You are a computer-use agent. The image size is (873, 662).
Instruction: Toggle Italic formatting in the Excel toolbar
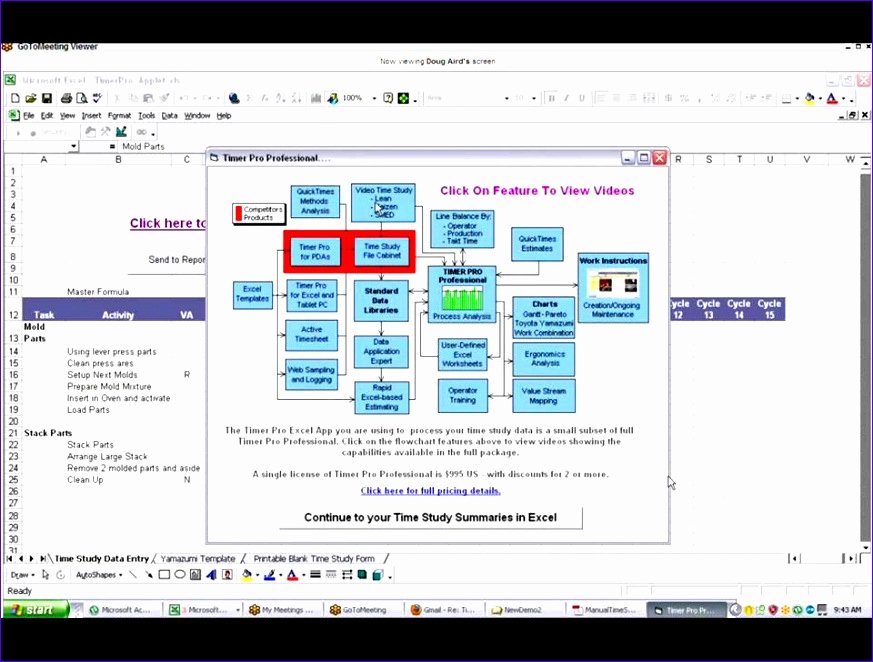pyautogui.click(x=566, y=99)
